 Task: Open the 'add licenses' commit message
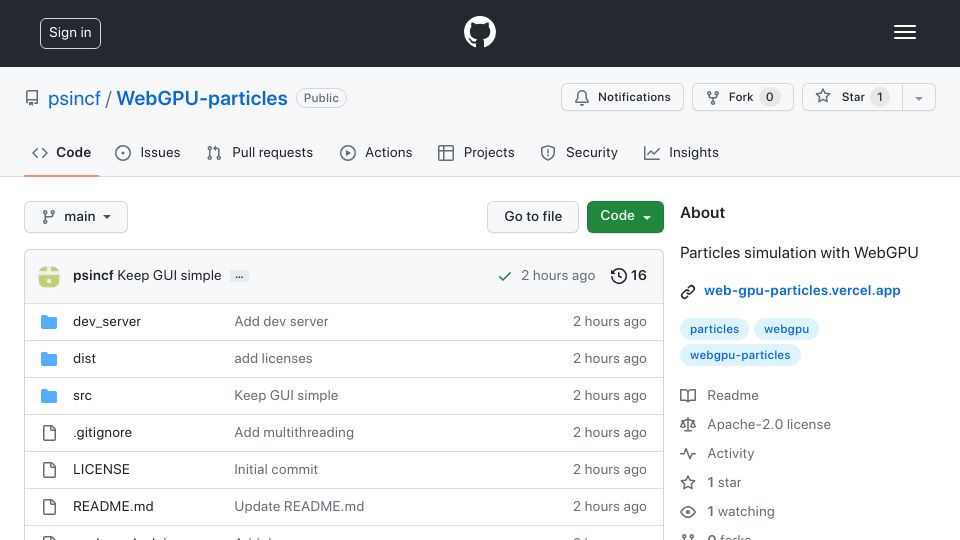[x=273, y=359]
